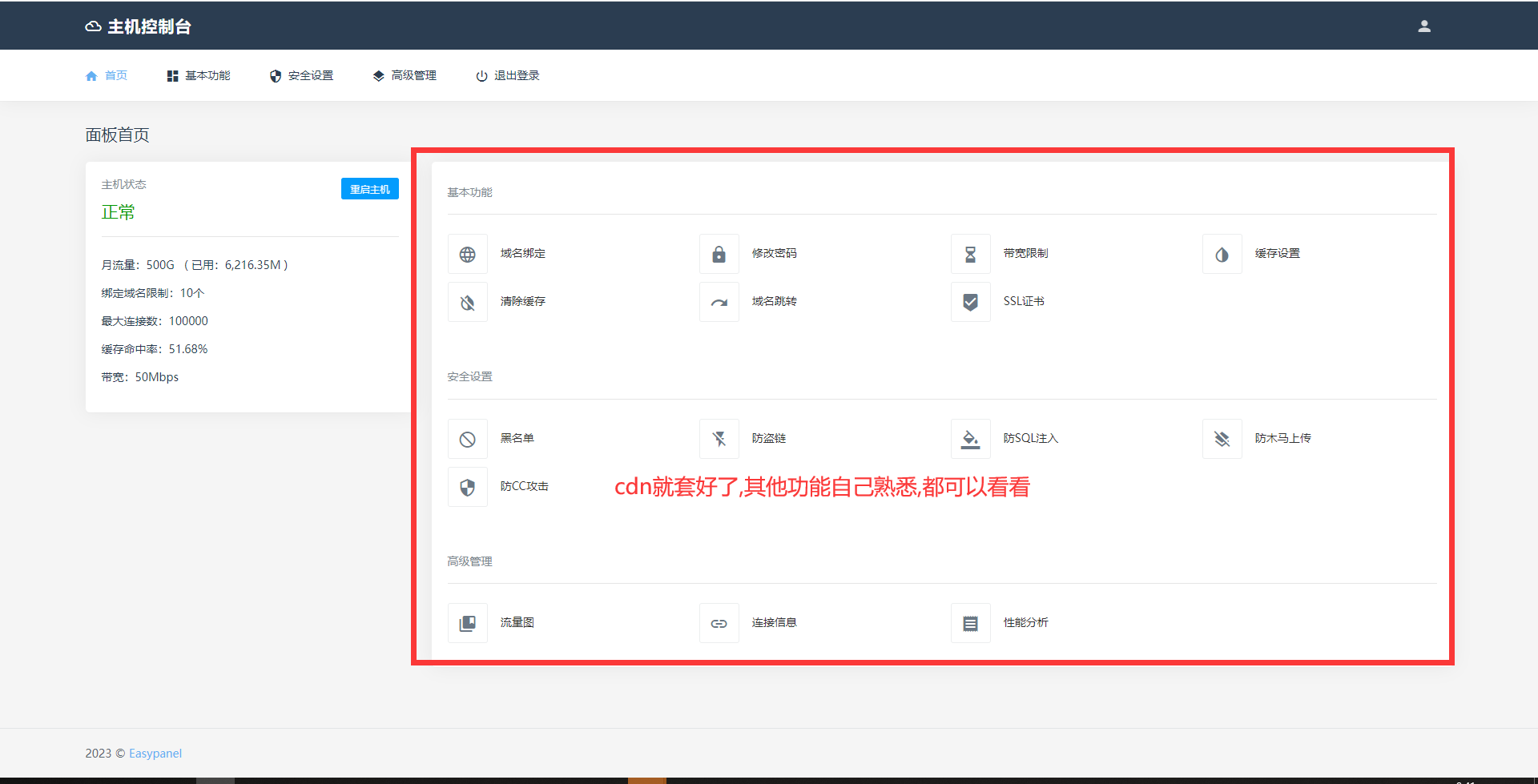Follow the Easypanel footer link
Image resolution: width=1538 pixels, height=784 pixels.
click(x=155, y=754)
